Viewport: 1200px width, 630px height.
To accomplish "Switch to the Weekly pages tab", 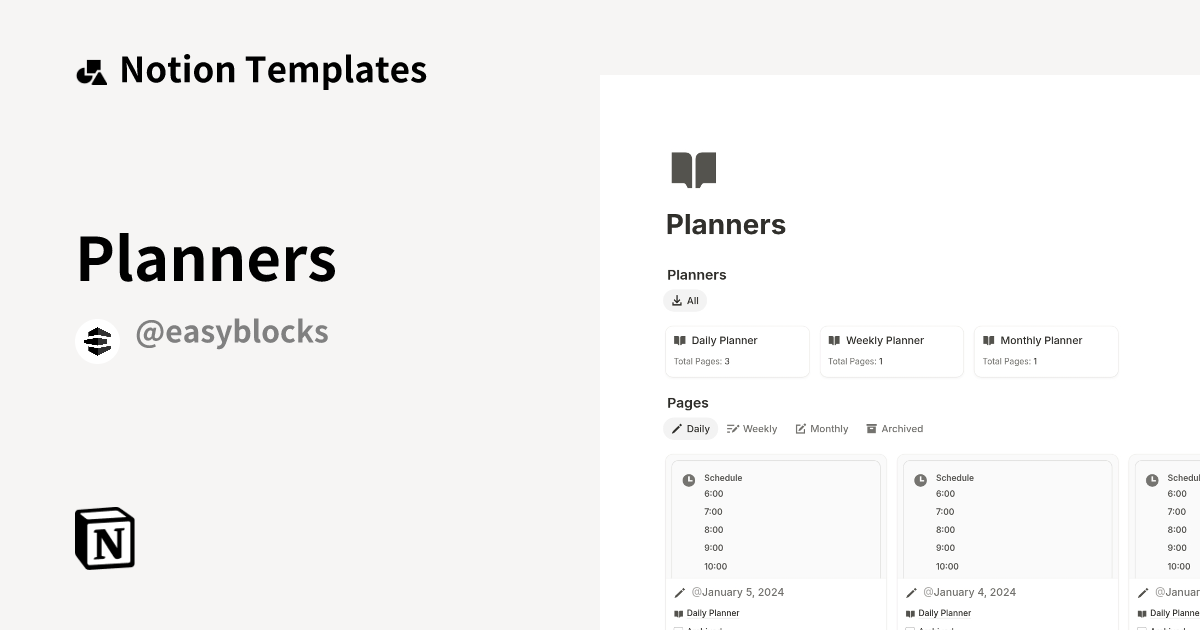I will point(752,428).
